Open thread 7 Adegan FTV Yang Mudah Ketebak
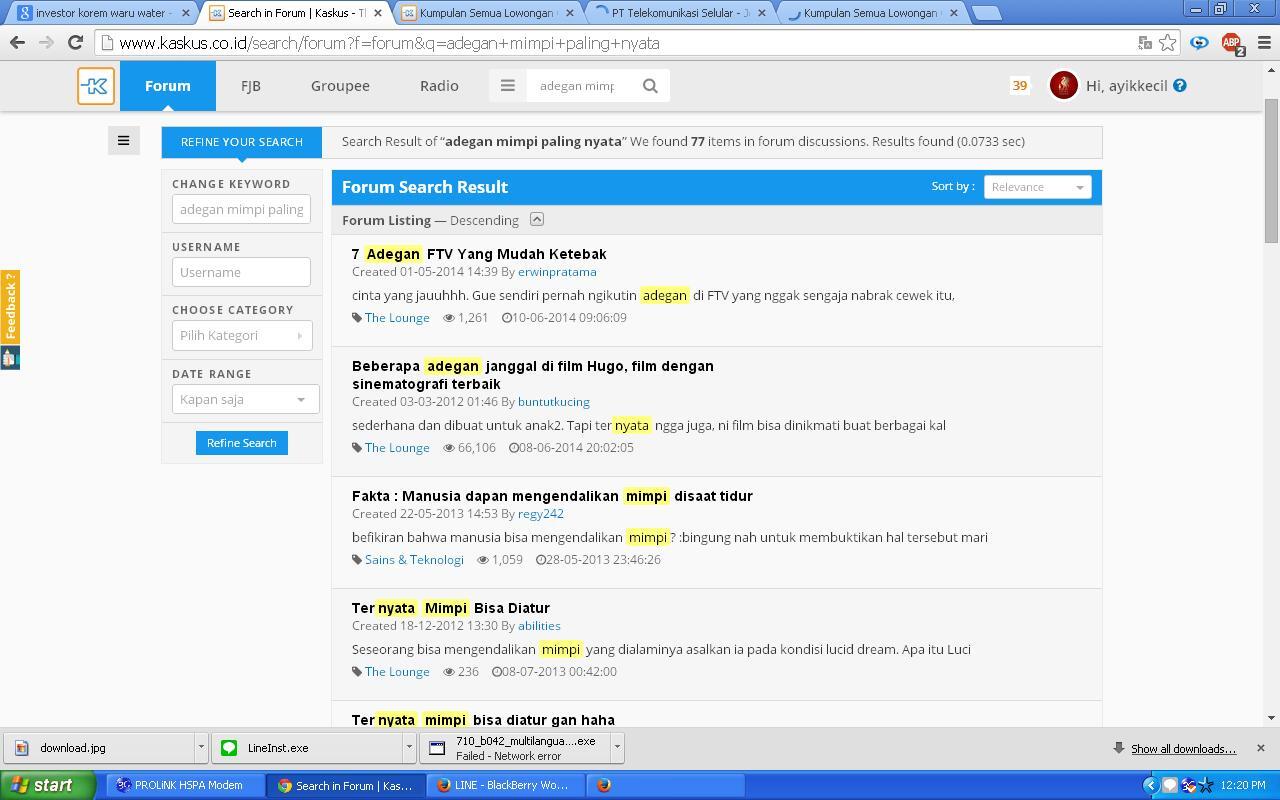This screenshot has width=1280, height=800. 479,254
